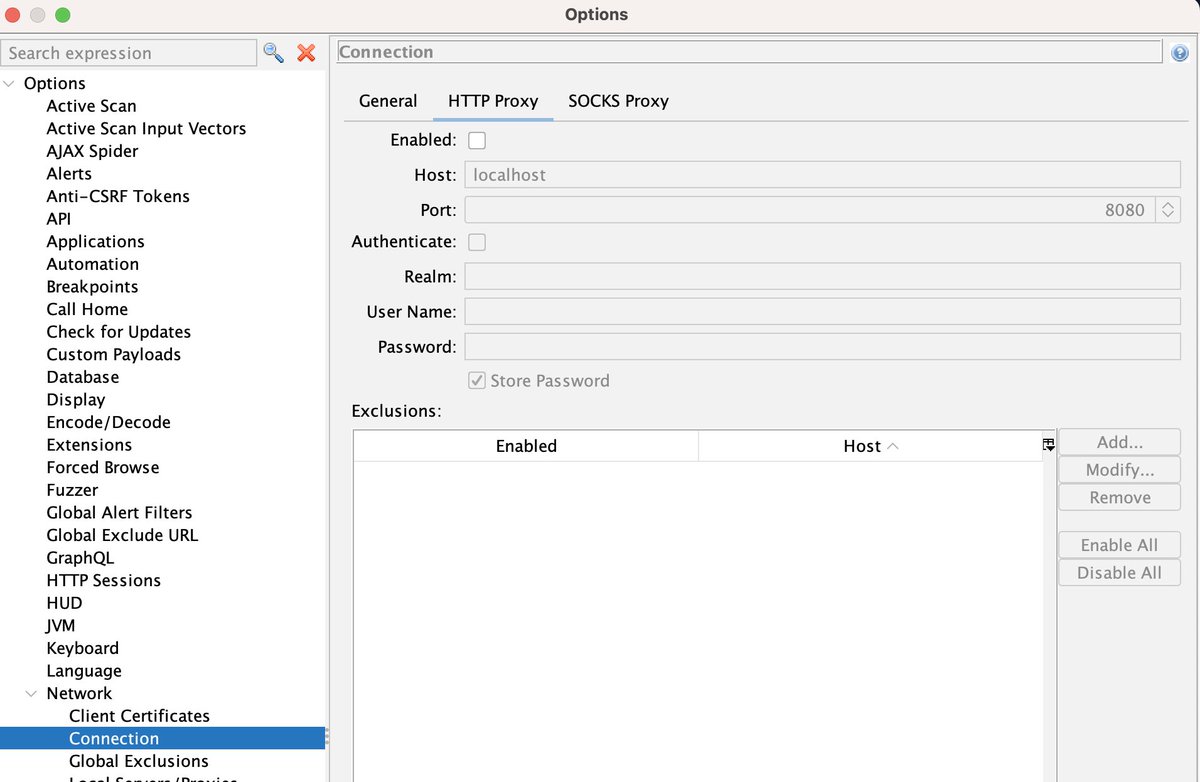Open the SOCKS Proxy tab

618,101
